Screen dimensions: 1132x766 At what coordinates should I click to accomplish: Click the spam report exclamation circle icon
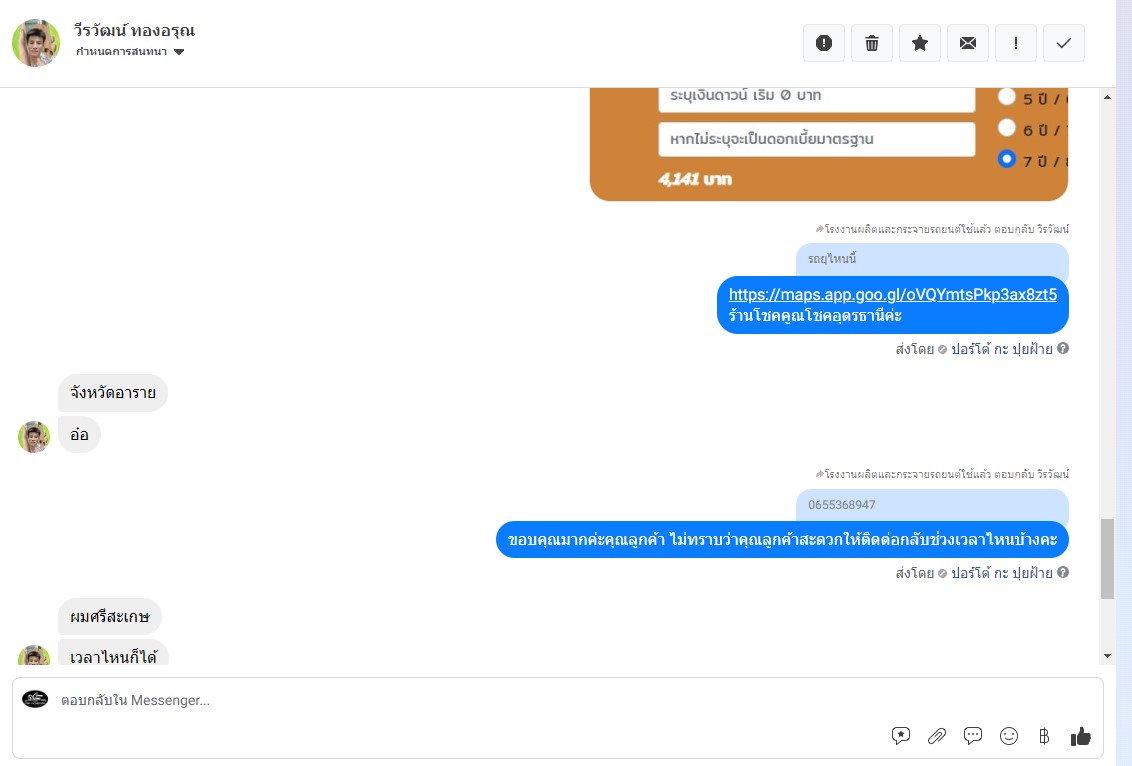[x=824, y=43]
